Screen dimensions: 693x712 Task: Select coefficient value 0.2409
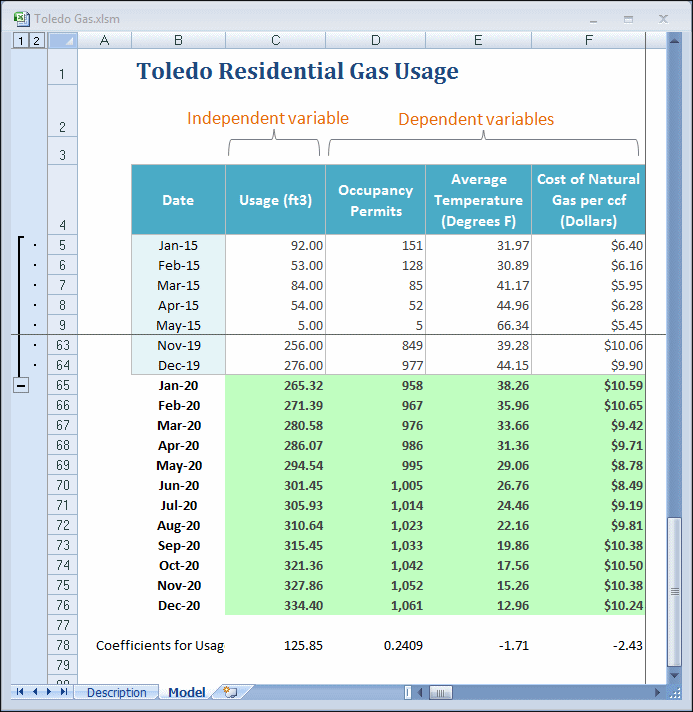point(376,645)
